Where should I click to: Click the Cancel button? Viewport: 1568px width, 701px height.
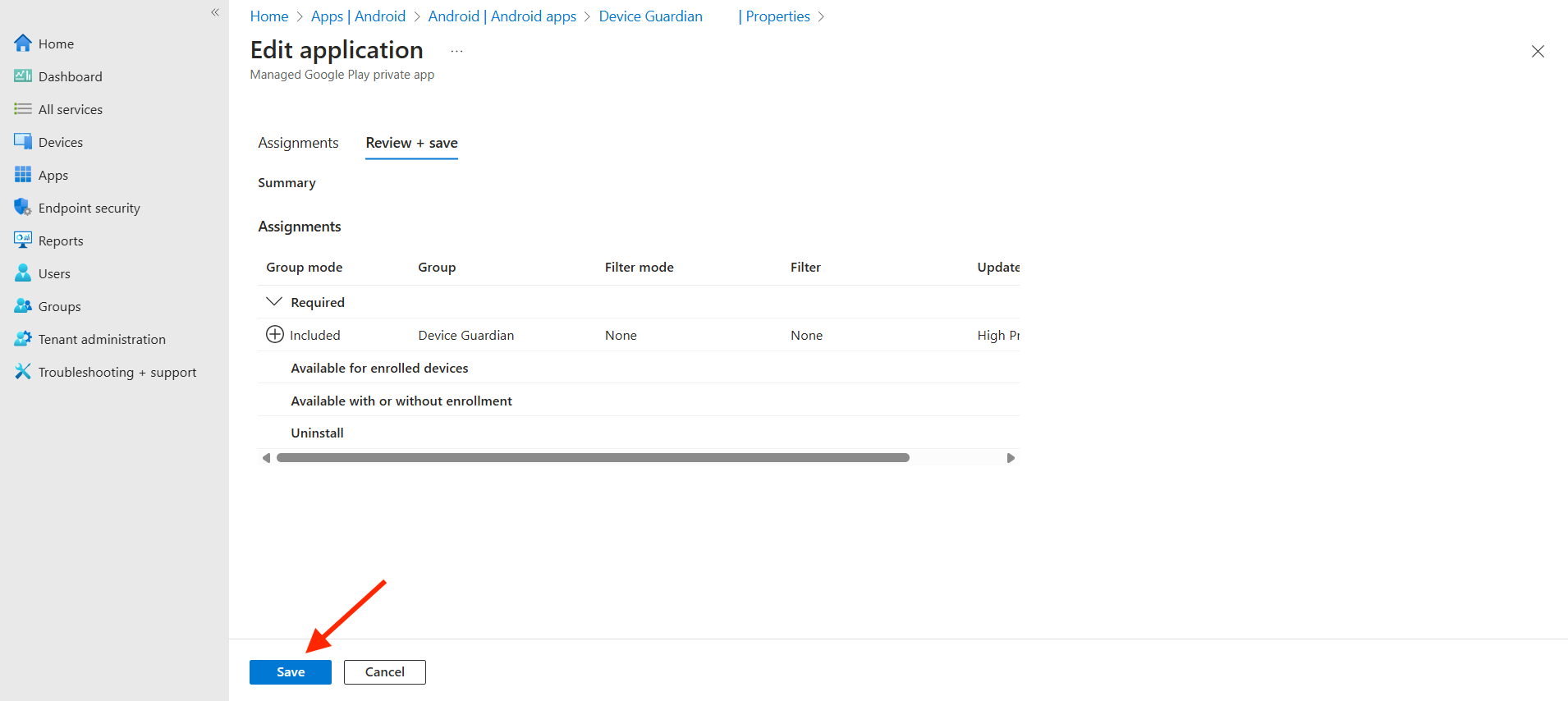(384, 672)
